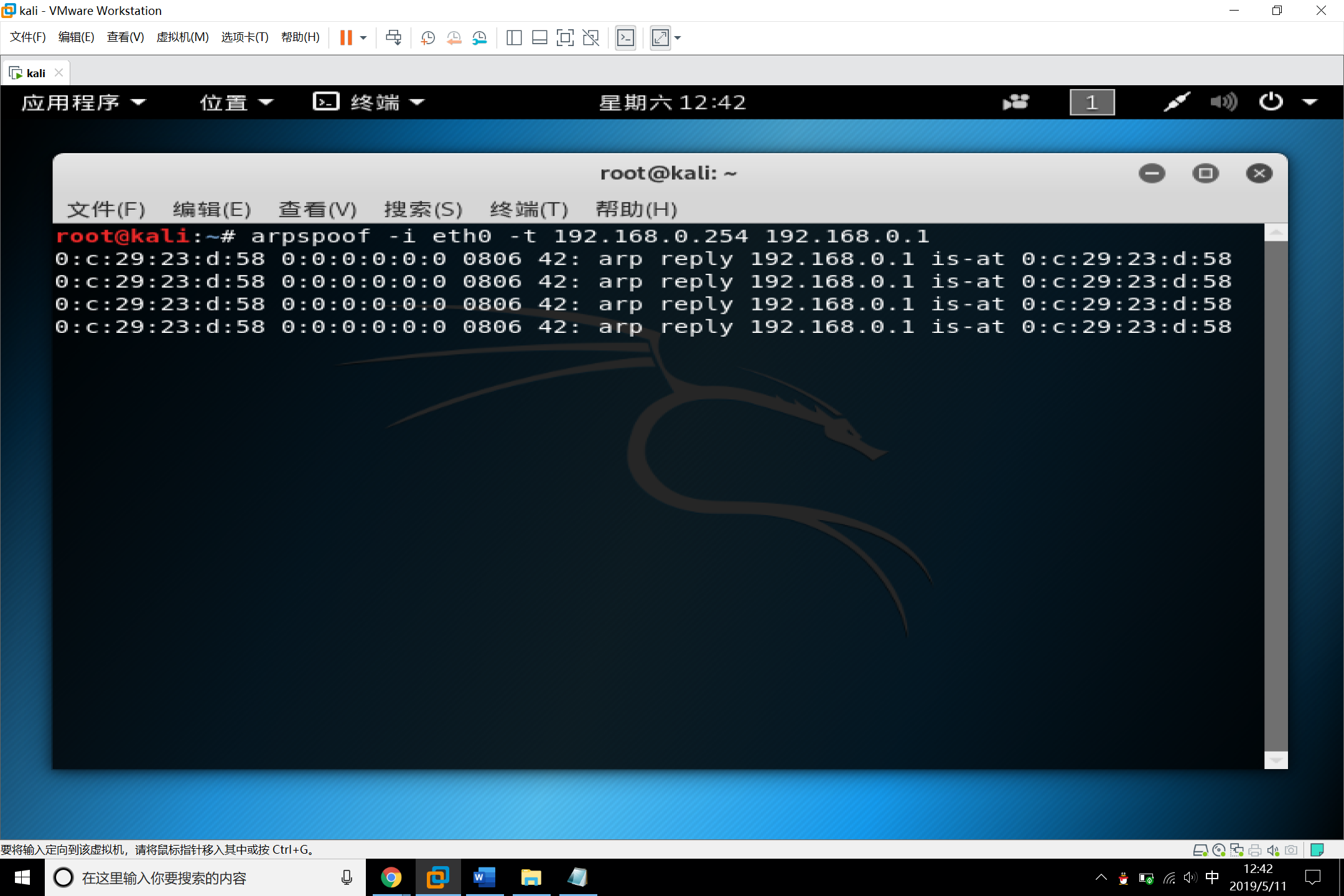Revert to the previous snapshot
This screenshot has width=1344, height=896.
click(454, 38)
